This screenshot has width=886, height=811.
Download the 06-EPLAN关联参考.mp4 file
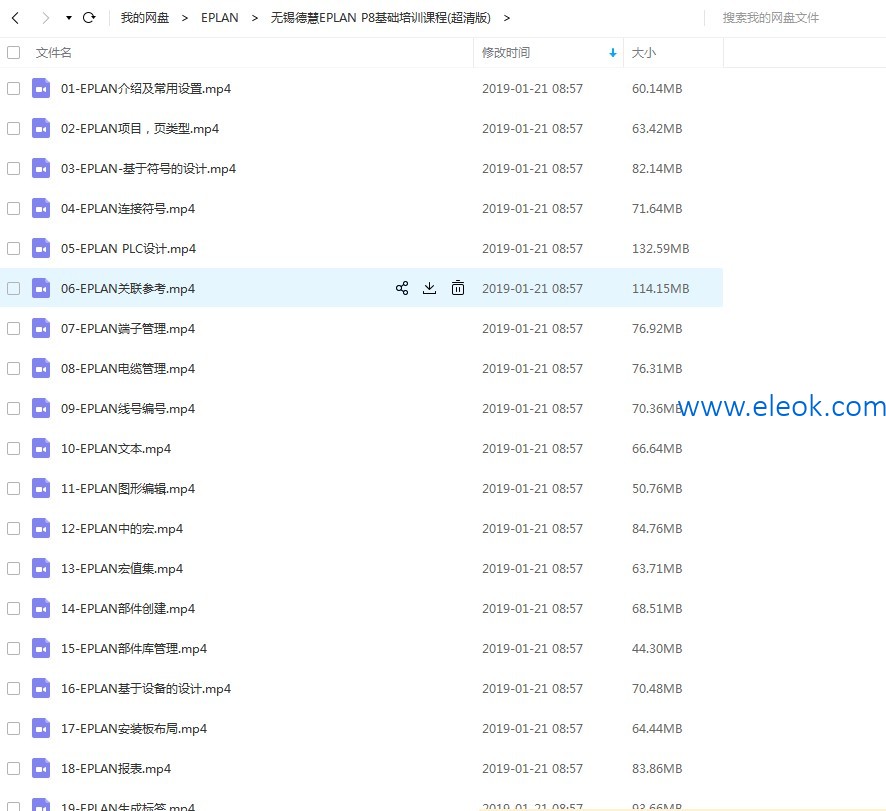point(429,288)
